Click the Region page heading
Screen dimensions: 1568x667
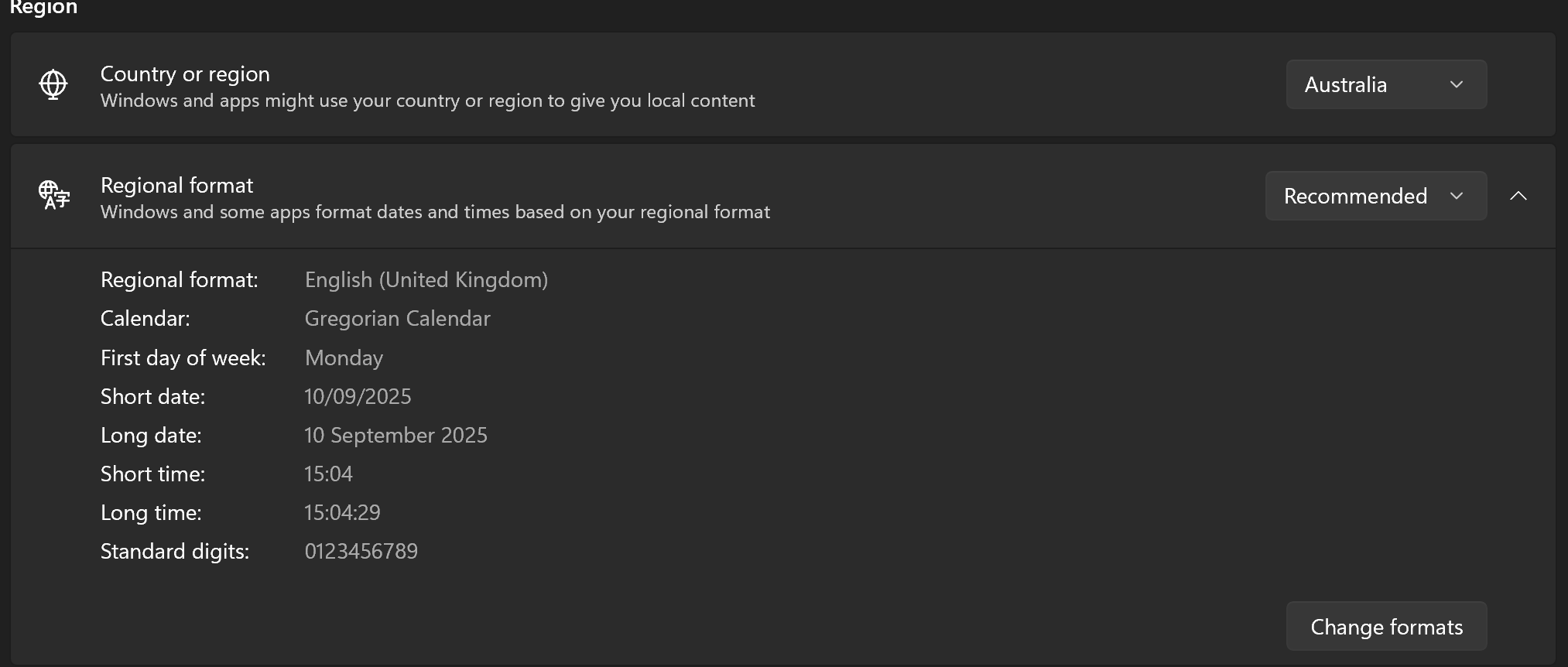point(43,8)
